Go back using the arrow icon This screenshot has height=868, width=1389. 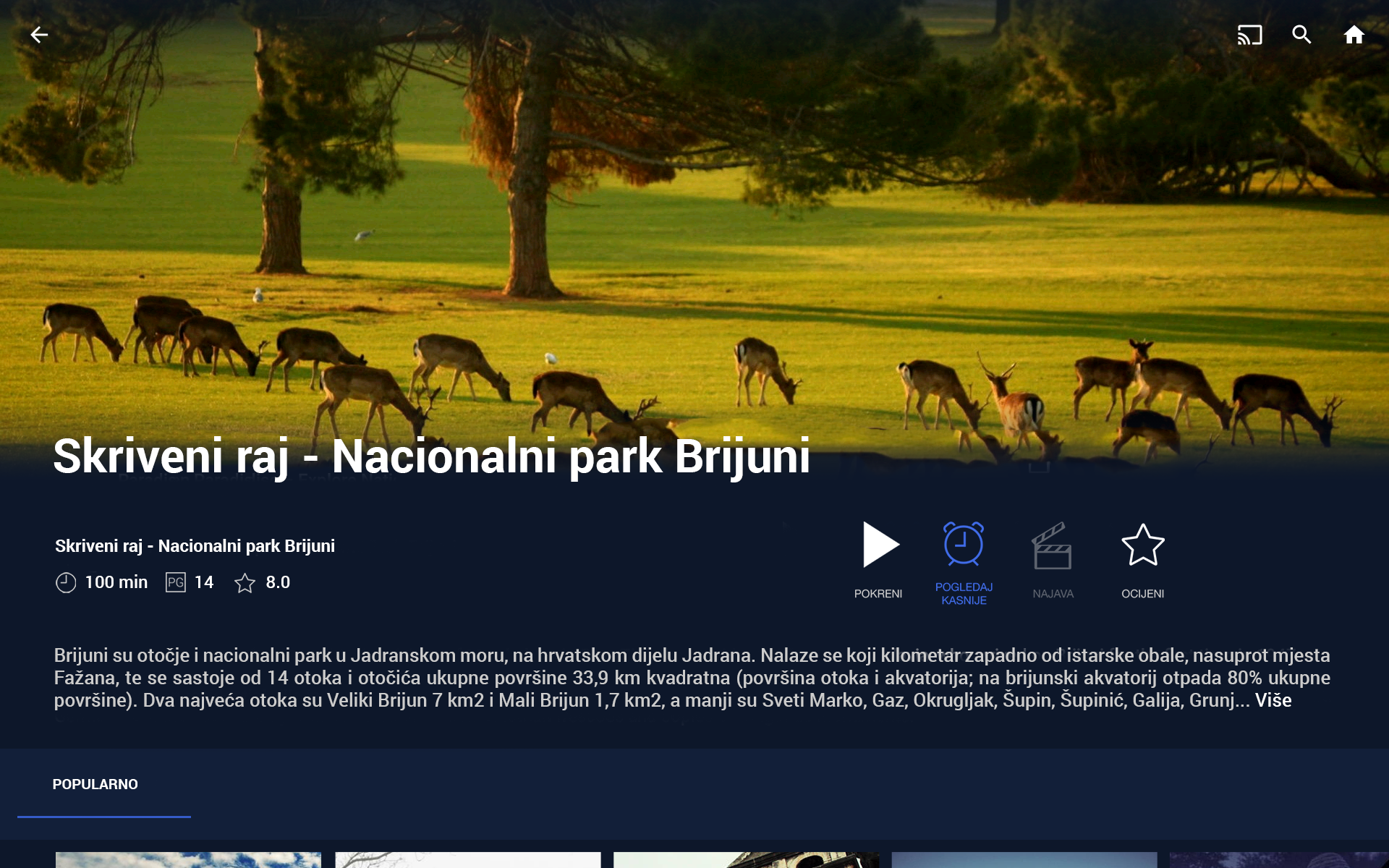click(x=39, y=35)
